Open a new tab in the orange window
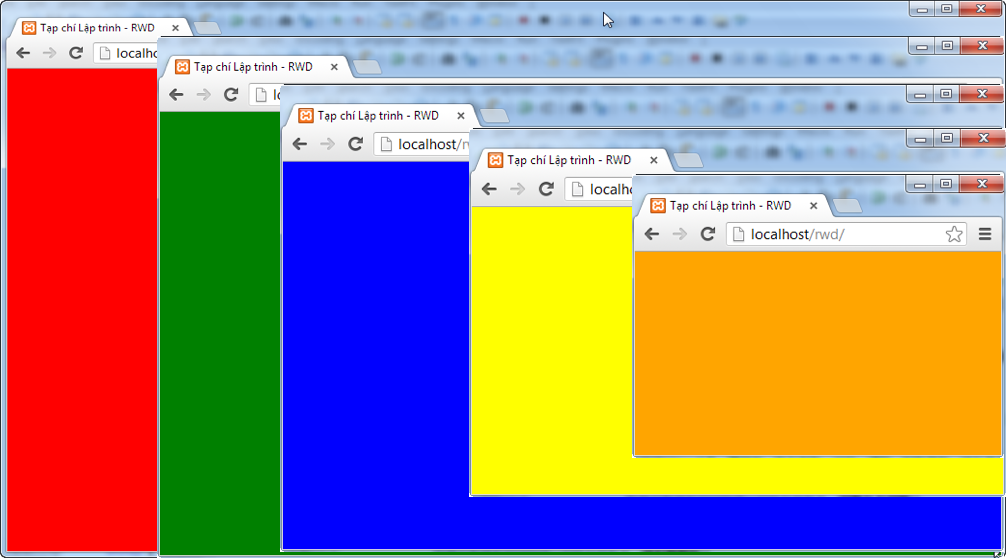This screenshot has height=558, width=1006. pyautogui.click(x=848, y=206)
